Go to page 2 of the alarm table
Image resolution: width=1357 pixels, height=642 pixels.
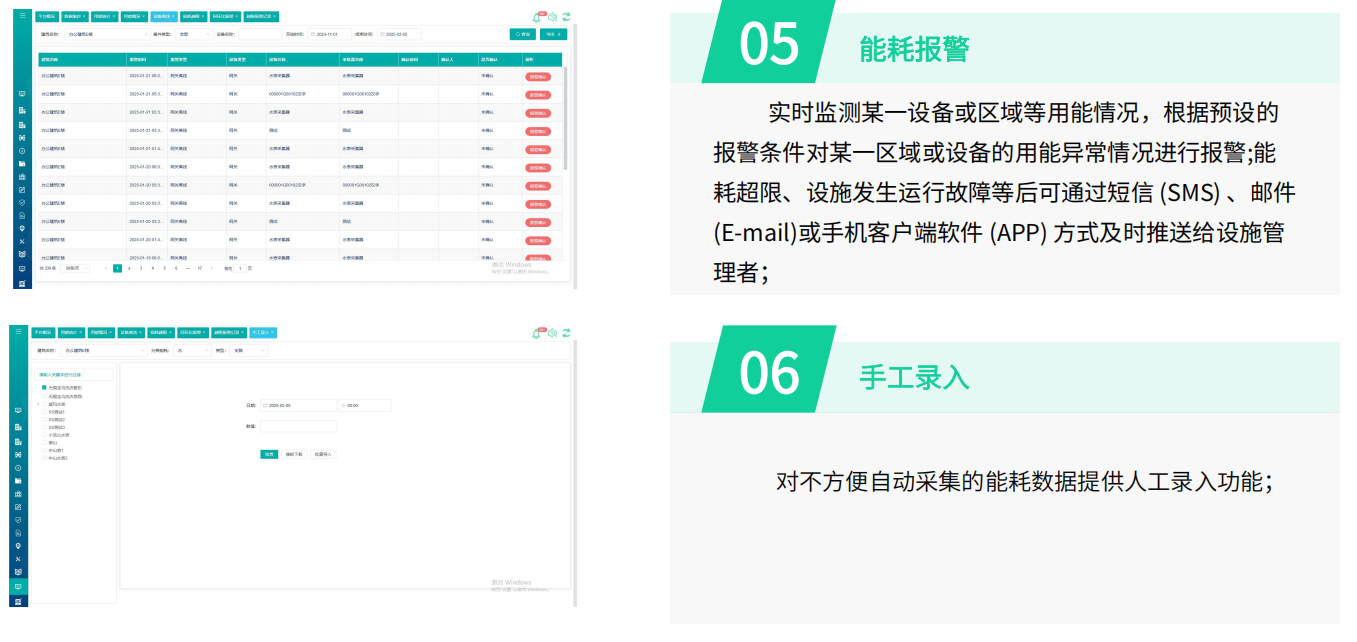[129, 268]
